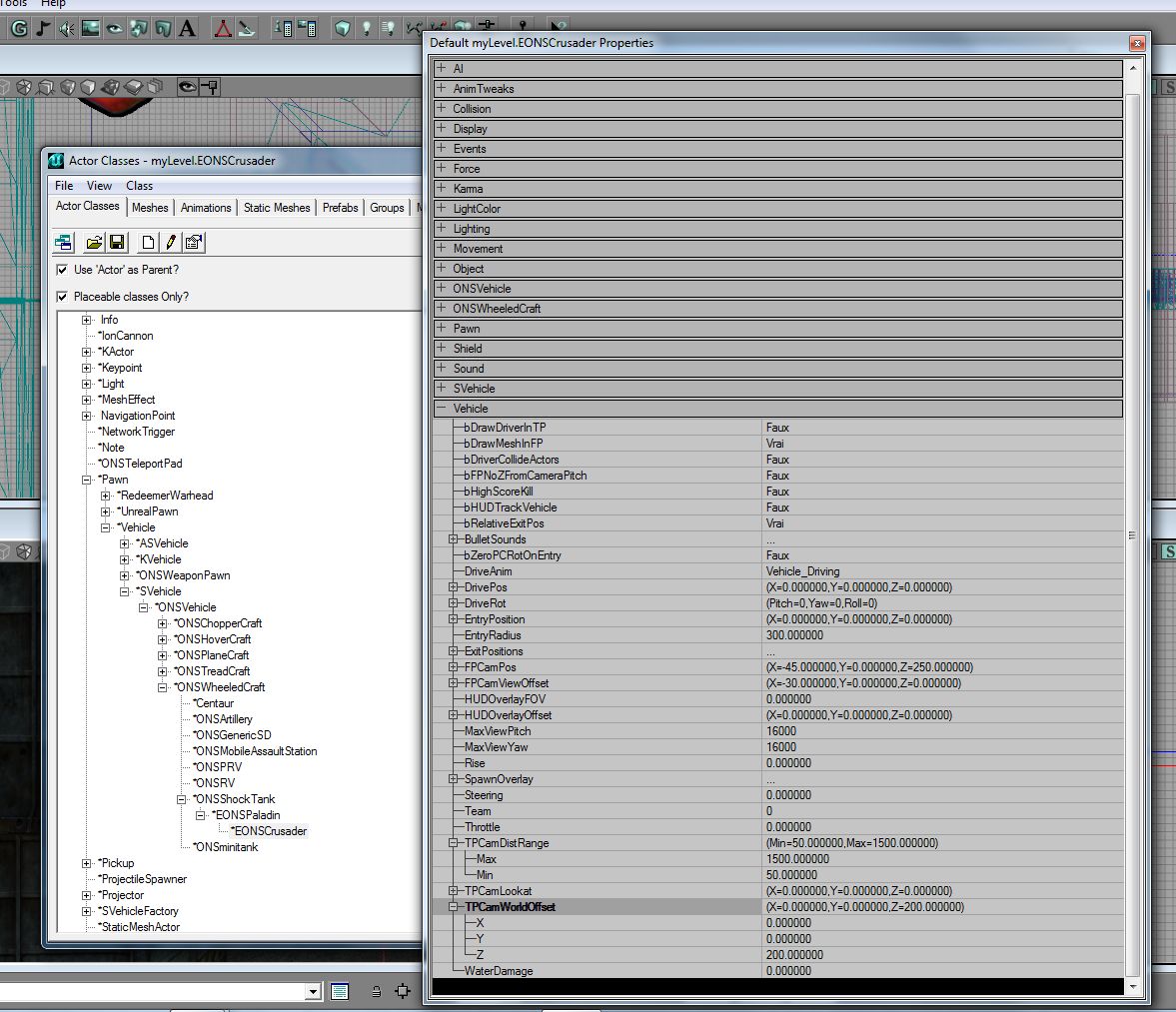Open the console command dropdown arrow

point(313,992)
